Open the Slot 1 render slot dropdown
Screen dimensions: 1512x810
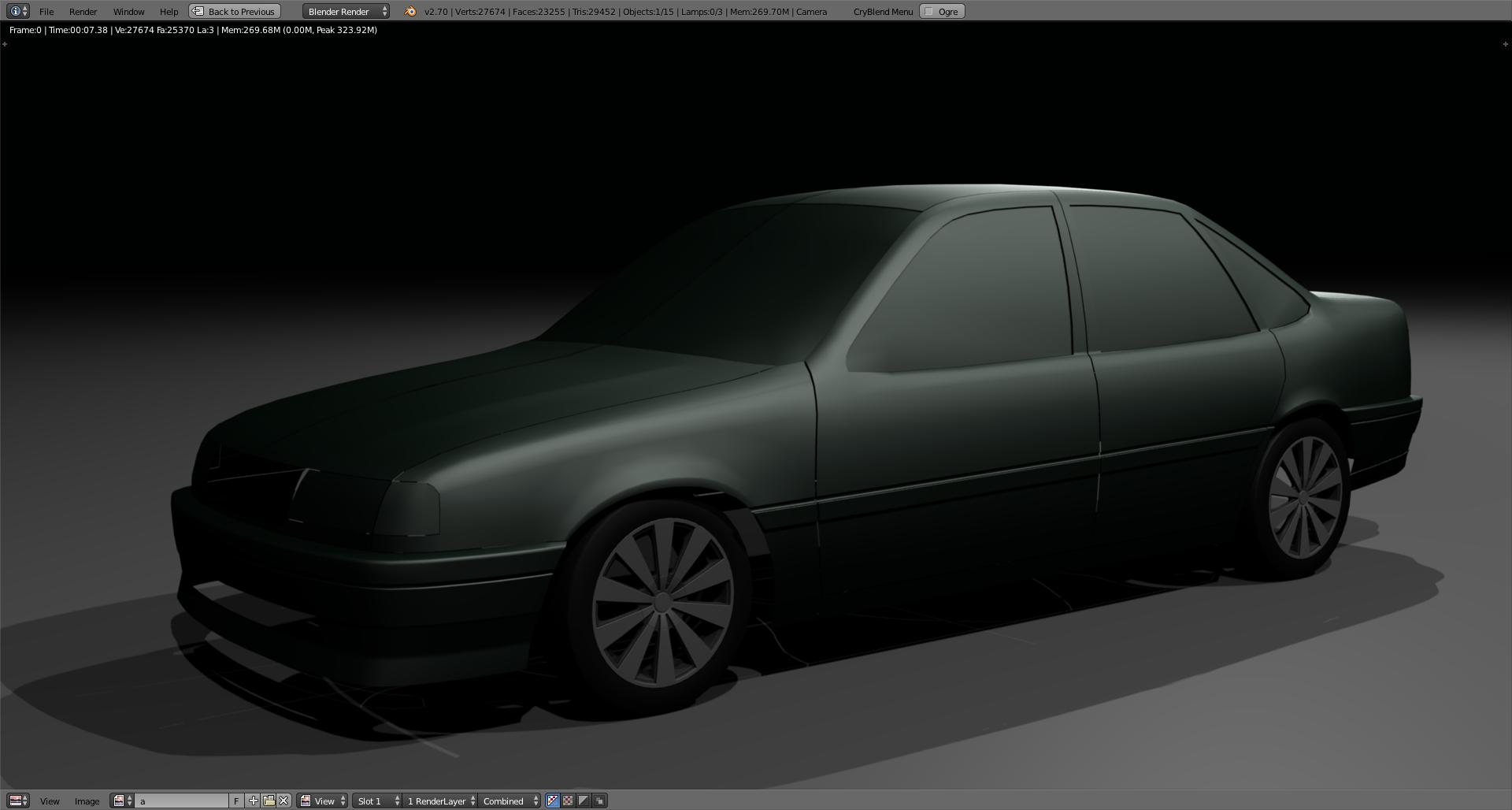coord(377,801)
